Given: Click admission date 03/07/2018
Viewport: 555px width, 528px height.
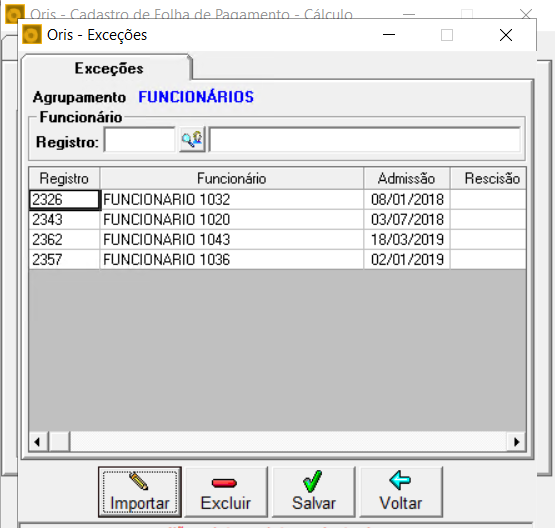Looking at the screenshot, I should pyautogui.click(x=407, y=220).
